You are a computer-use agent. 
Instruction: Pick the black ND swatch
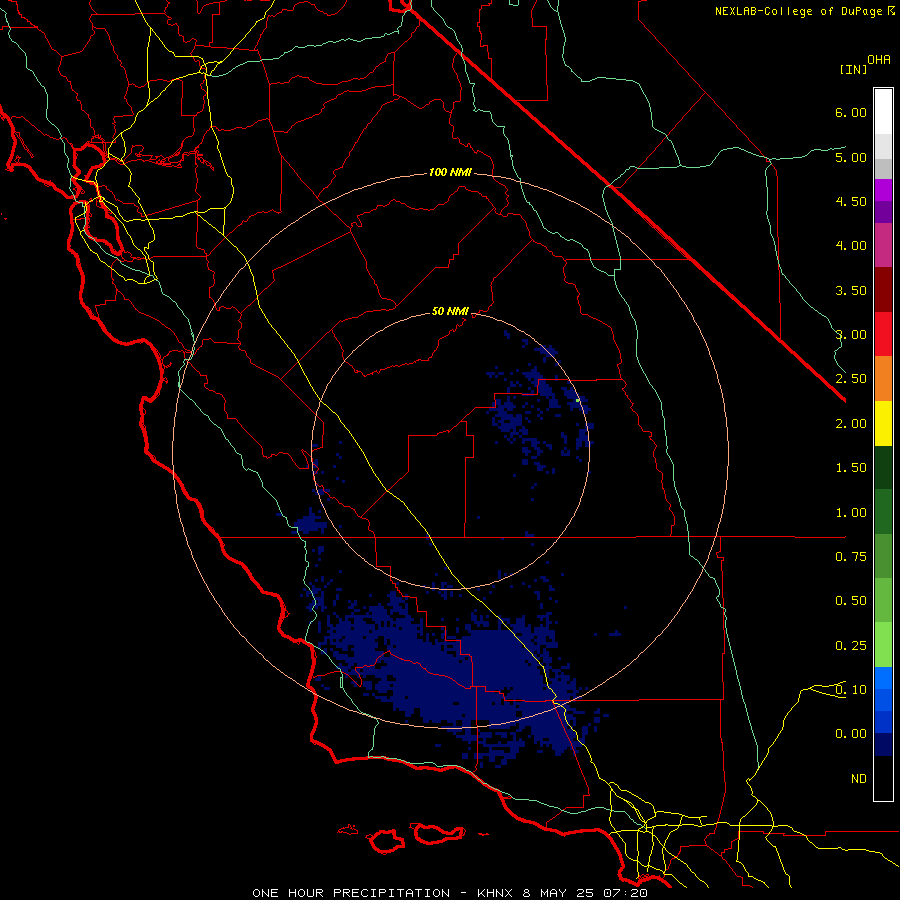click(883, 778)
